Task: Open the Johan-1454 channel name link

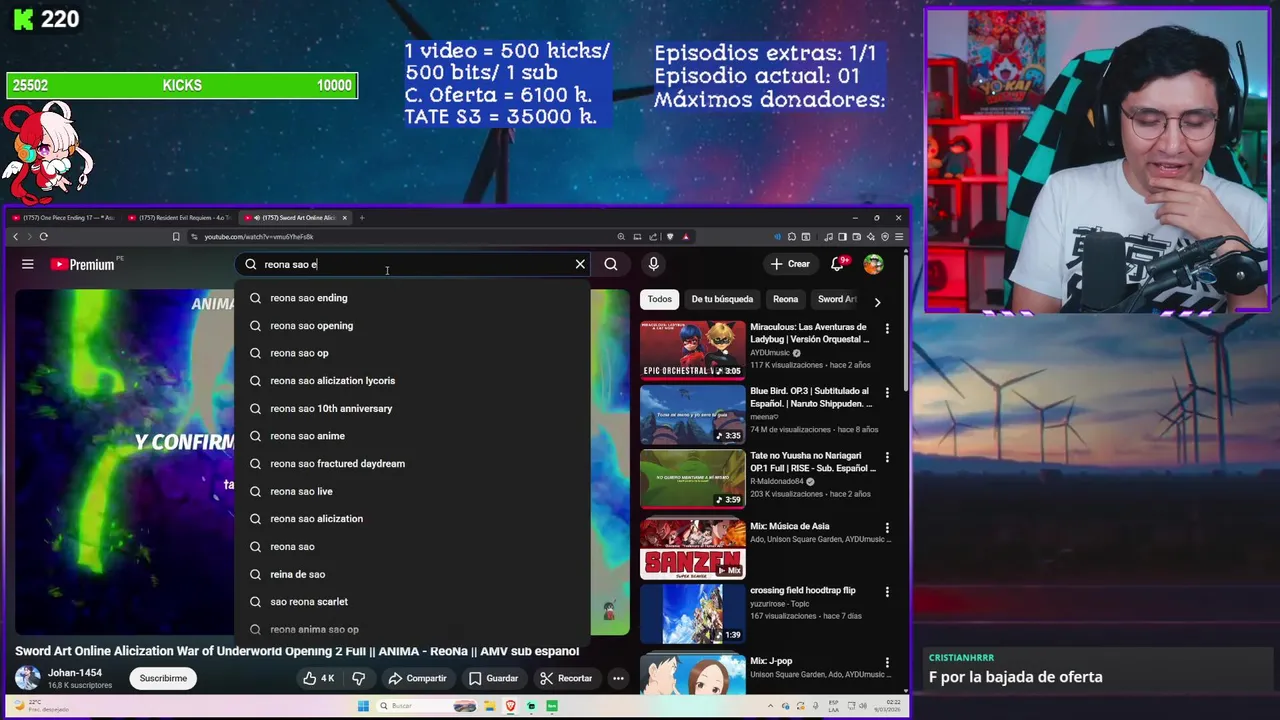Action: coord(75,673)
